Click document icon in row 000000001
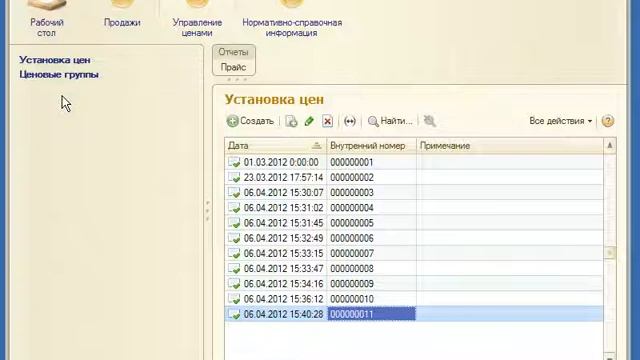 (234, 162)
